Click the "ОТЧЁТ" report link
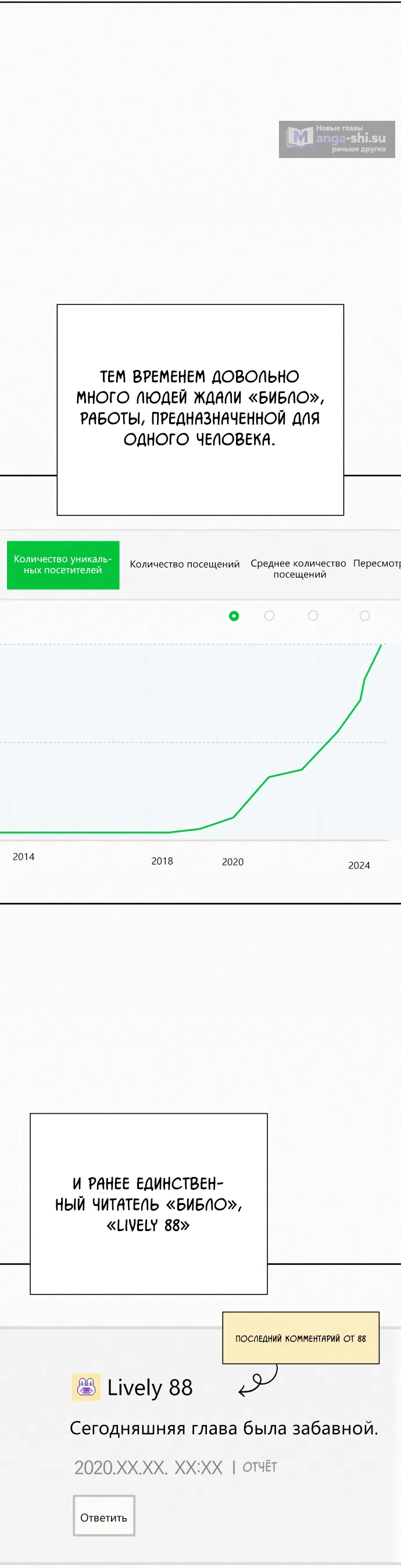The height and width of the screenshot is (1568, 401). tap(260, 1467)
